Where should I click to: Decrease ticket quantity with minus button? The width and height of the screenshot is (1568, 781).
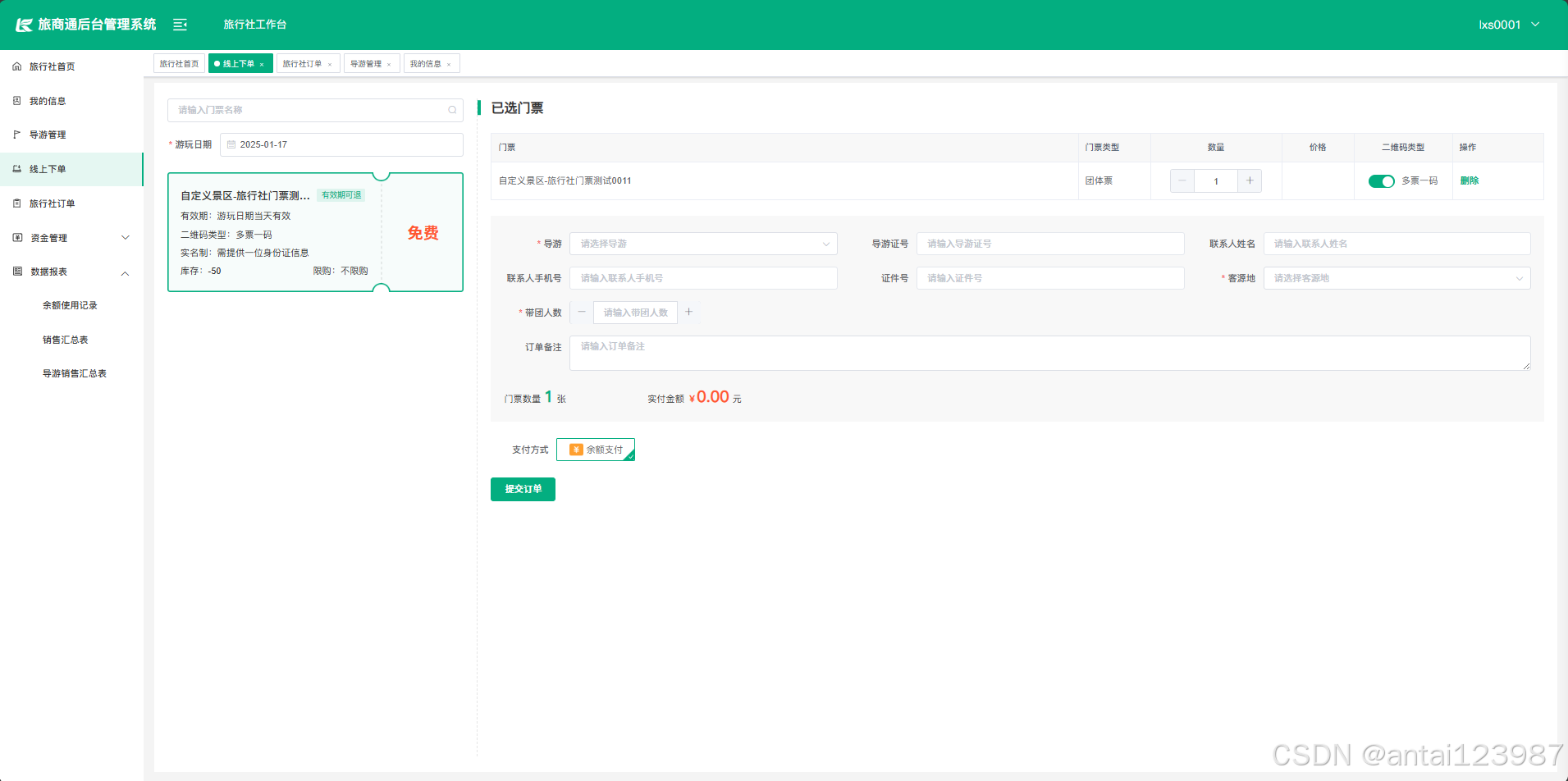1182,180
